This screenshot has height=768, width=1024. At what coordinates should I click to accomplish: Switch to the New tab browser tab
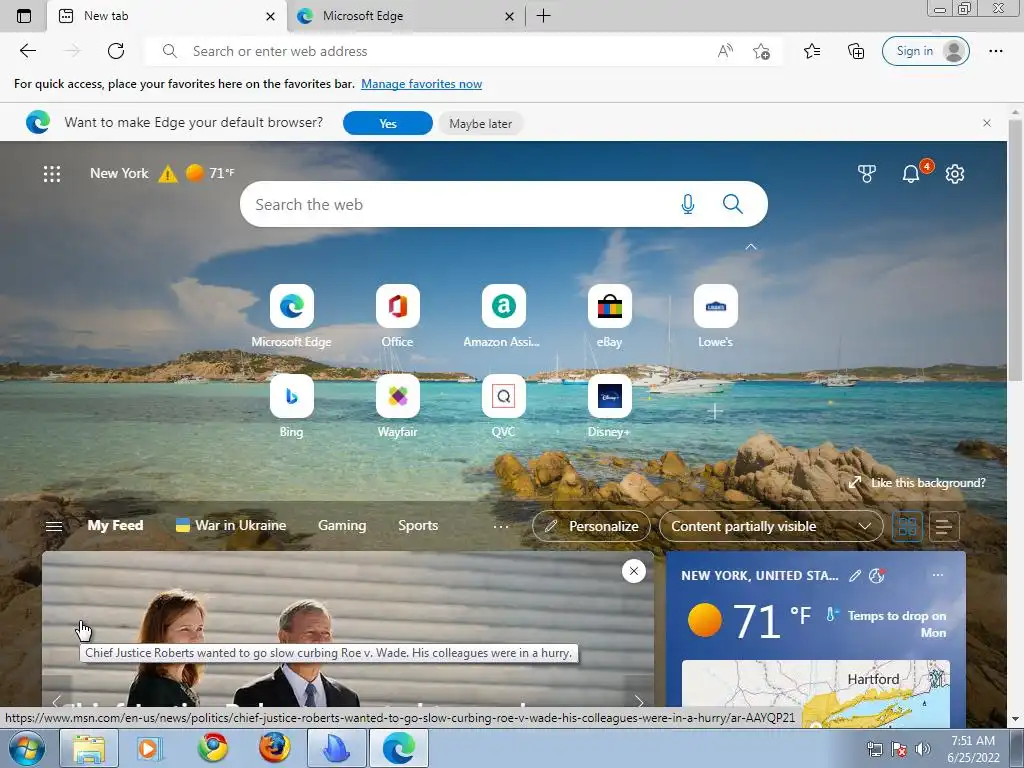[167, 16]
